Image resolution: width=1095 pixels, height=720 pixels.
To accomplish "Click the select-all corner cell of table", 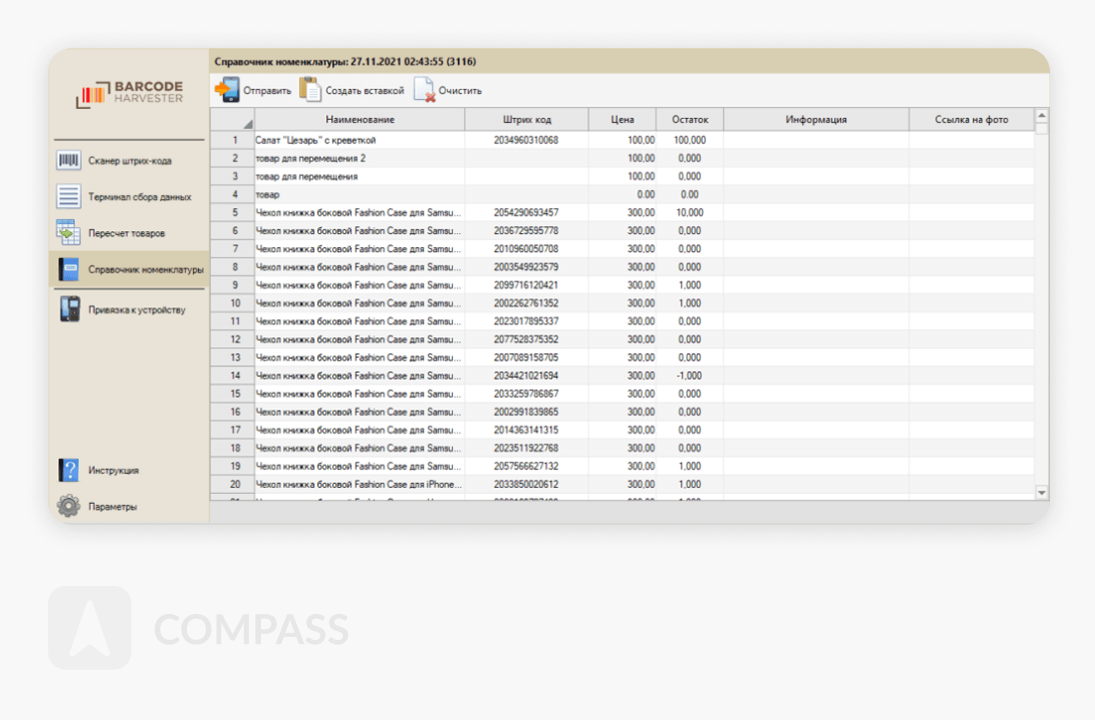I will [232, 120].
